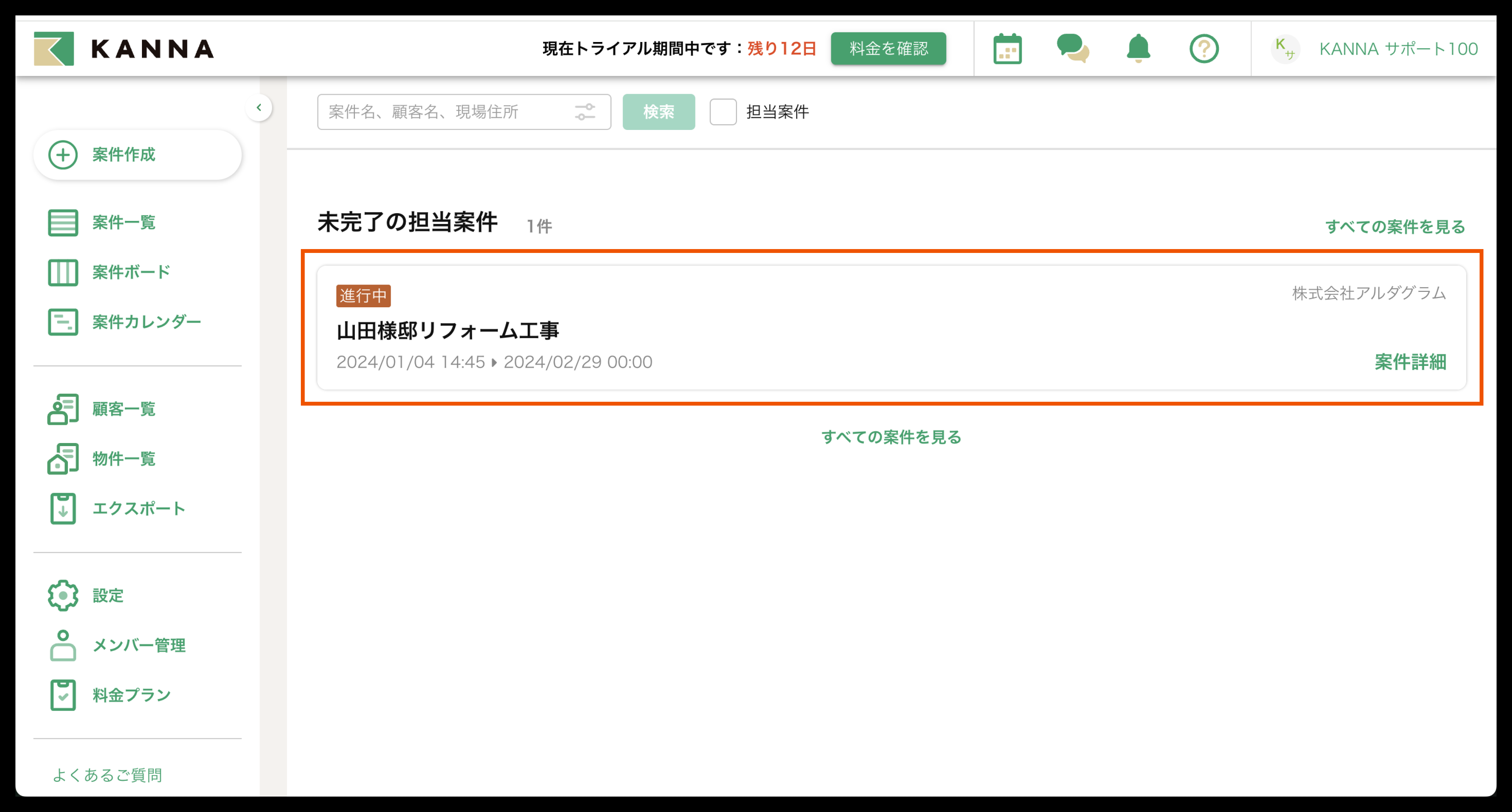Click the エクスポート download icon

pyautogui.click(x=63, y=509)
